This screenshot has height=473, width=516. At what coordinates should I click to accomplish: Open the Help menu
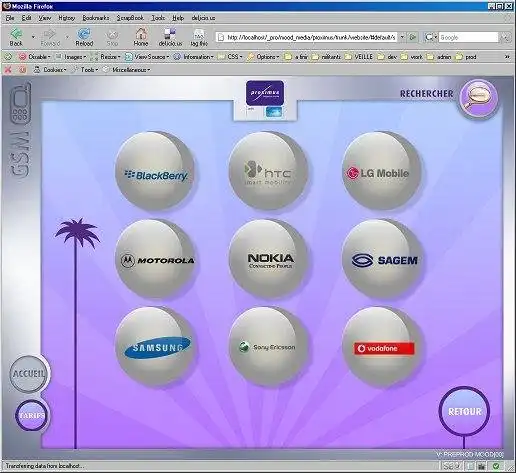tap(178, 18)
